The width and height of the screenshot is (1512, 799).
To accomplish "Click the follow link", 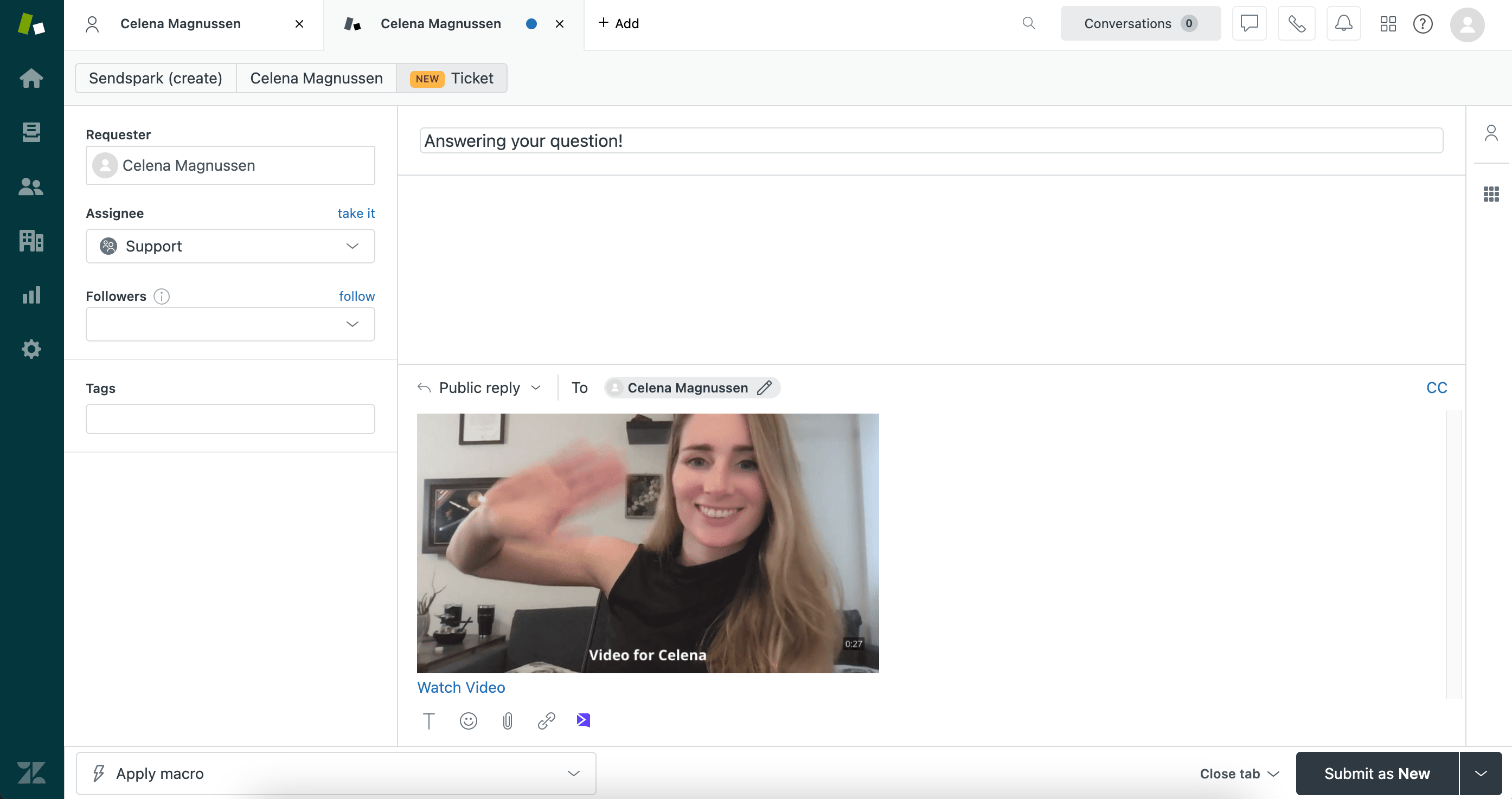I will (x=356, y=297).
